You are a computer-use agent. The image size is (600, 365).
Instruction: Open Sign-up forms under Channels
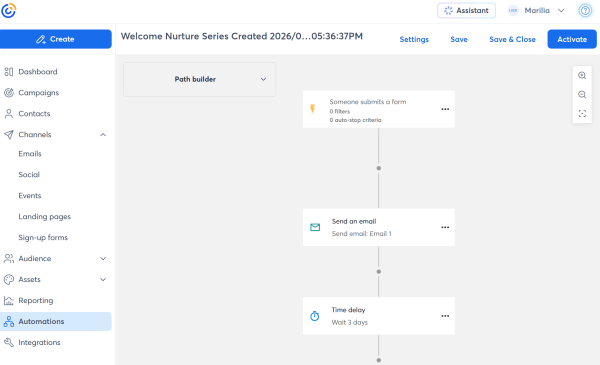pos(43,238)
